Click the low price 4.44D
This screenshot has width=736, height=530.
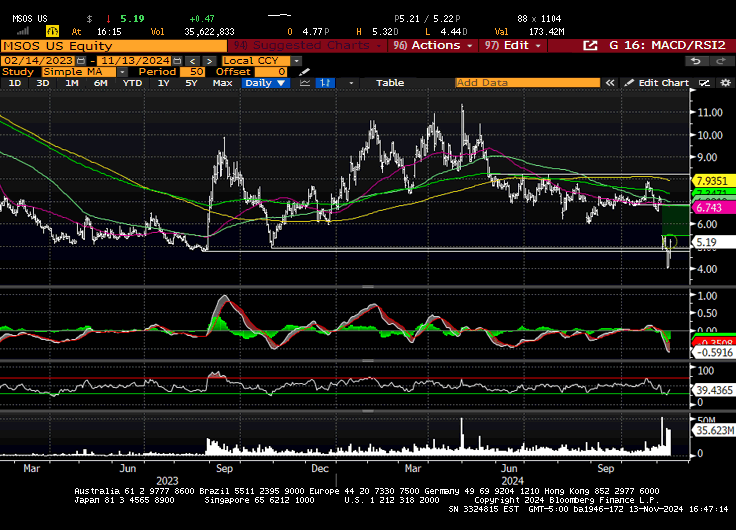(454, 32)
